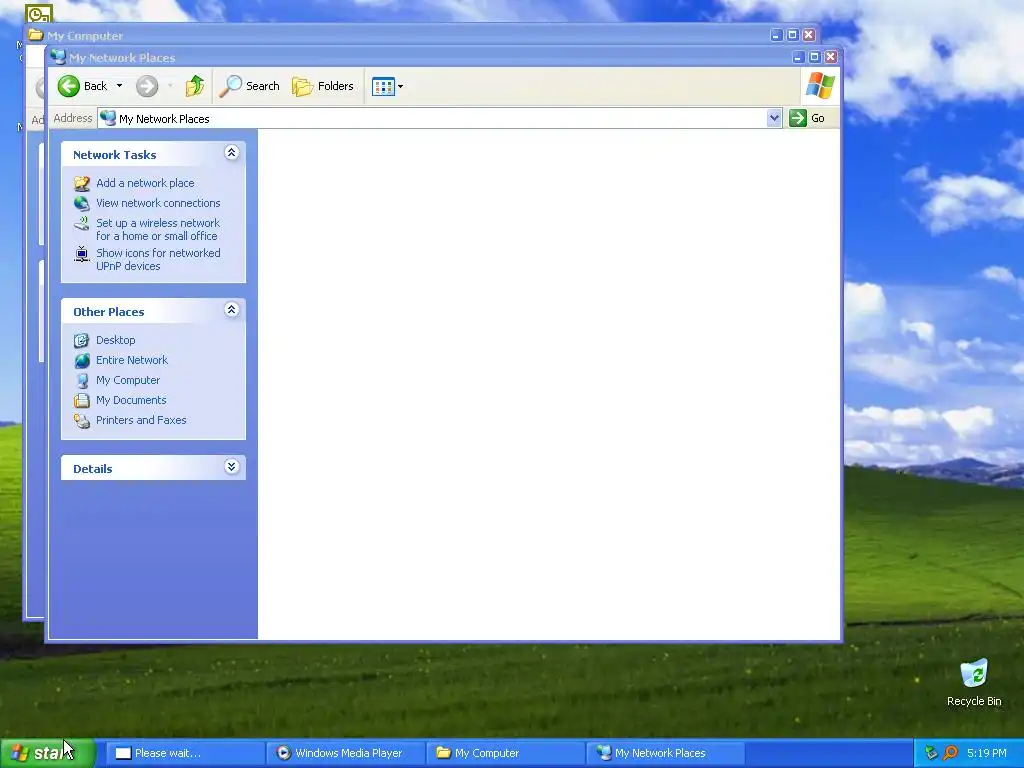Viewport: 1024px width, 768px height.
Task: Expand the address bar dropdown arrow
Action: 774,118
